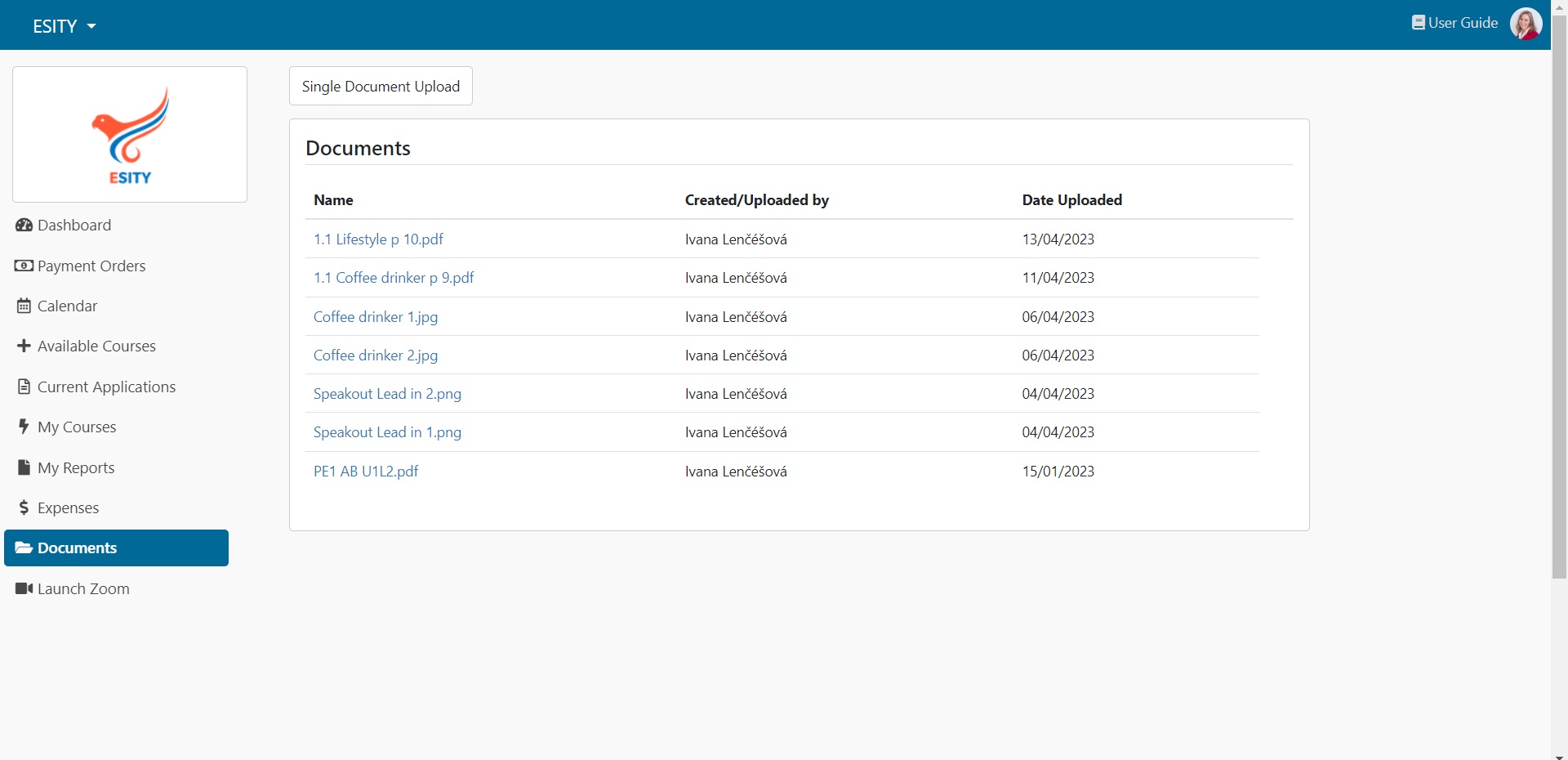Click the lightning bolt icon for My Courses
1568x760 pixels.
[24, 427]
